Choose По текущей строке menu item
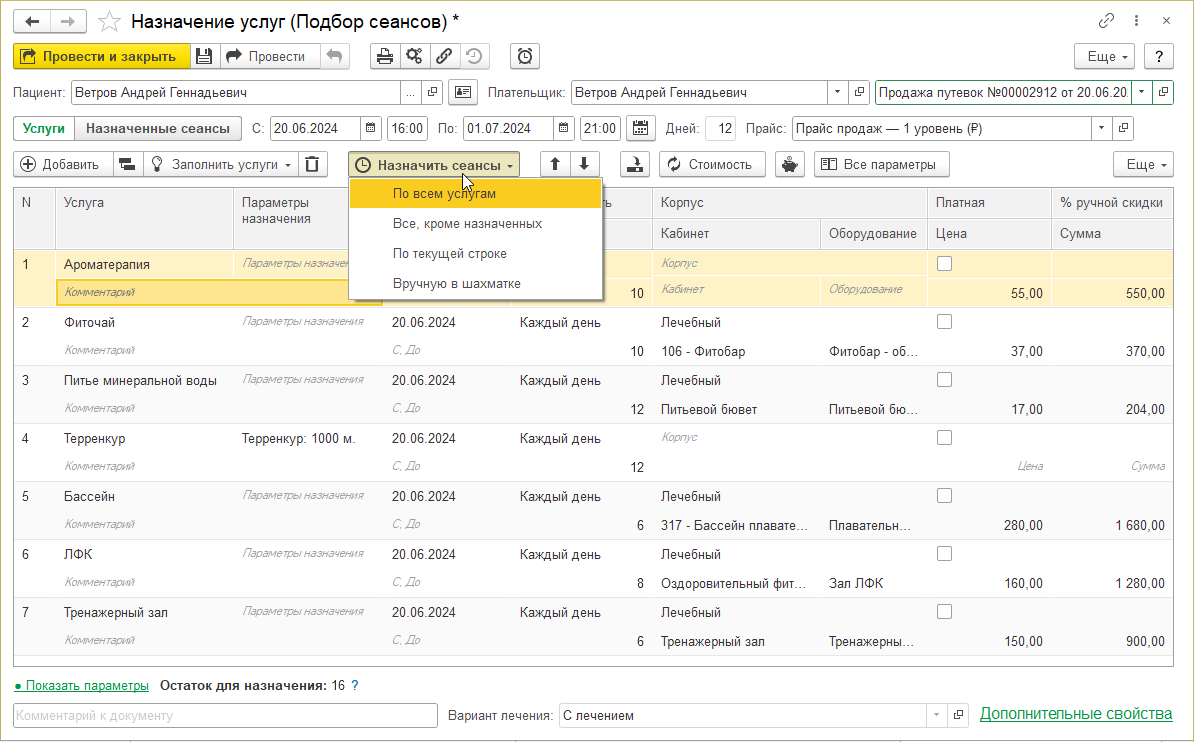This screenshot has height=742, width=1194. pos(475,253)
